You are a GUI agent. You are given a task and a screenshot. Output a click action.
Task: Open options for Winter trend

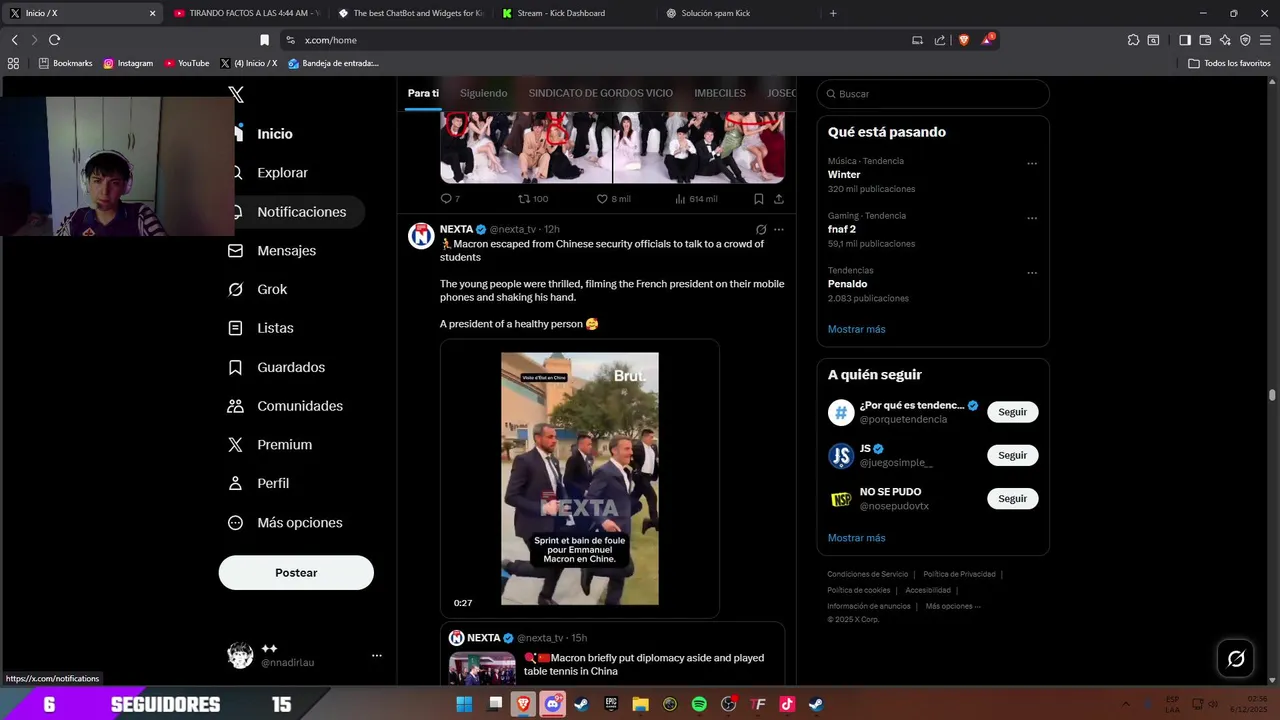point(1032,164)
